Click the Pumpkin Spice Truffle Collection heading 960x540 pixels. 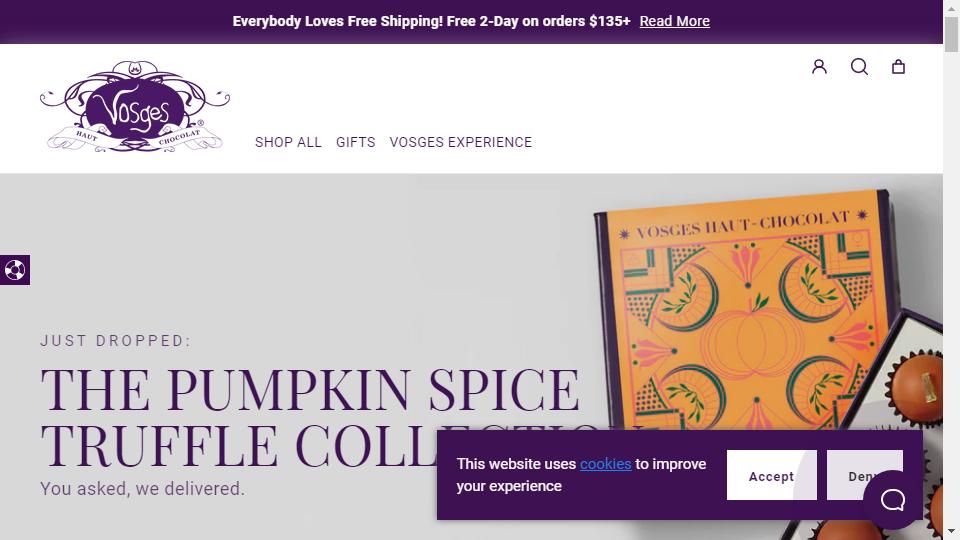[x=310, y=415]
